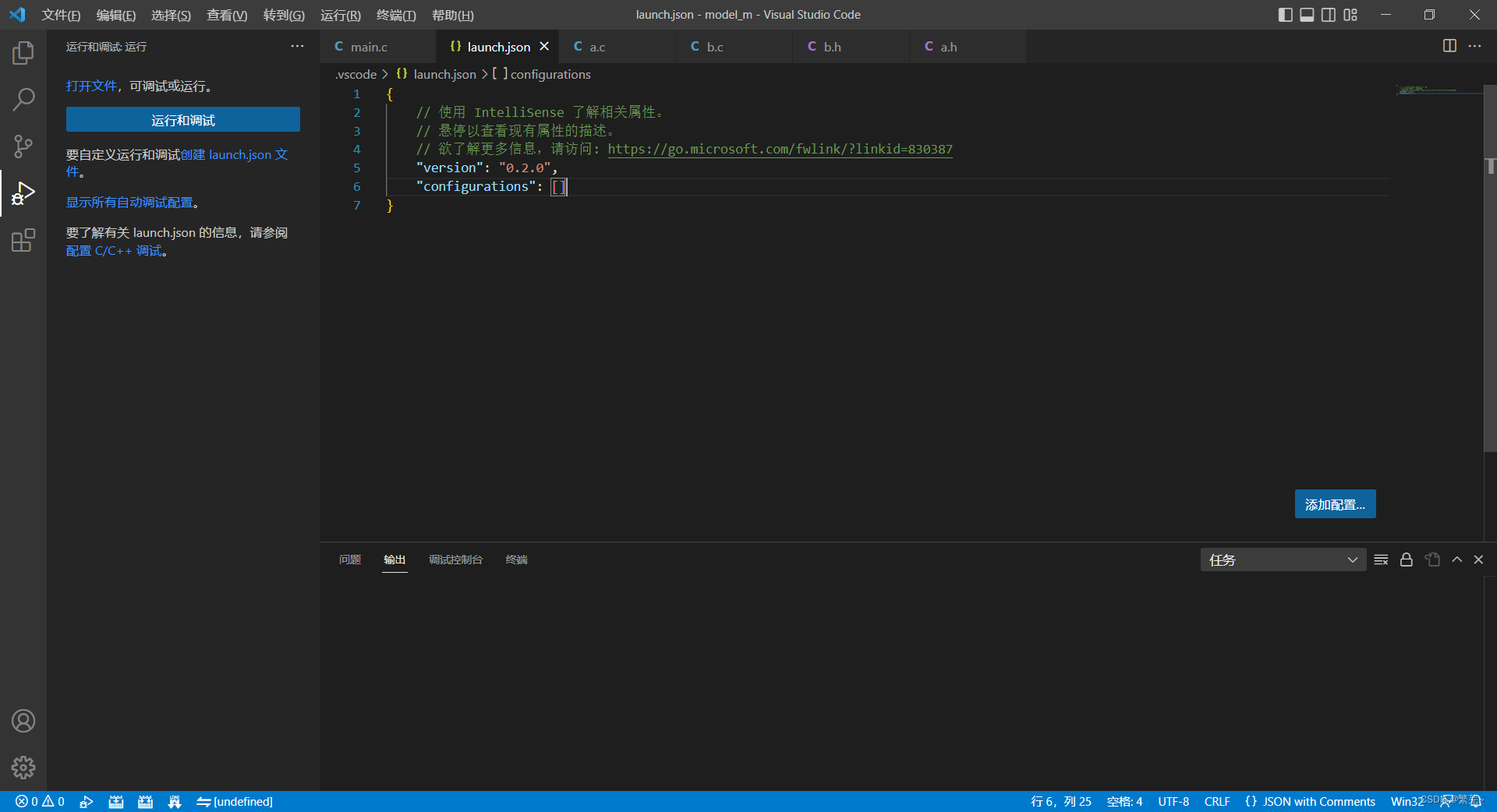The image size is (1497, 812).
Task: Click the 运行和调试 button
Action: [x=183, y=120]
